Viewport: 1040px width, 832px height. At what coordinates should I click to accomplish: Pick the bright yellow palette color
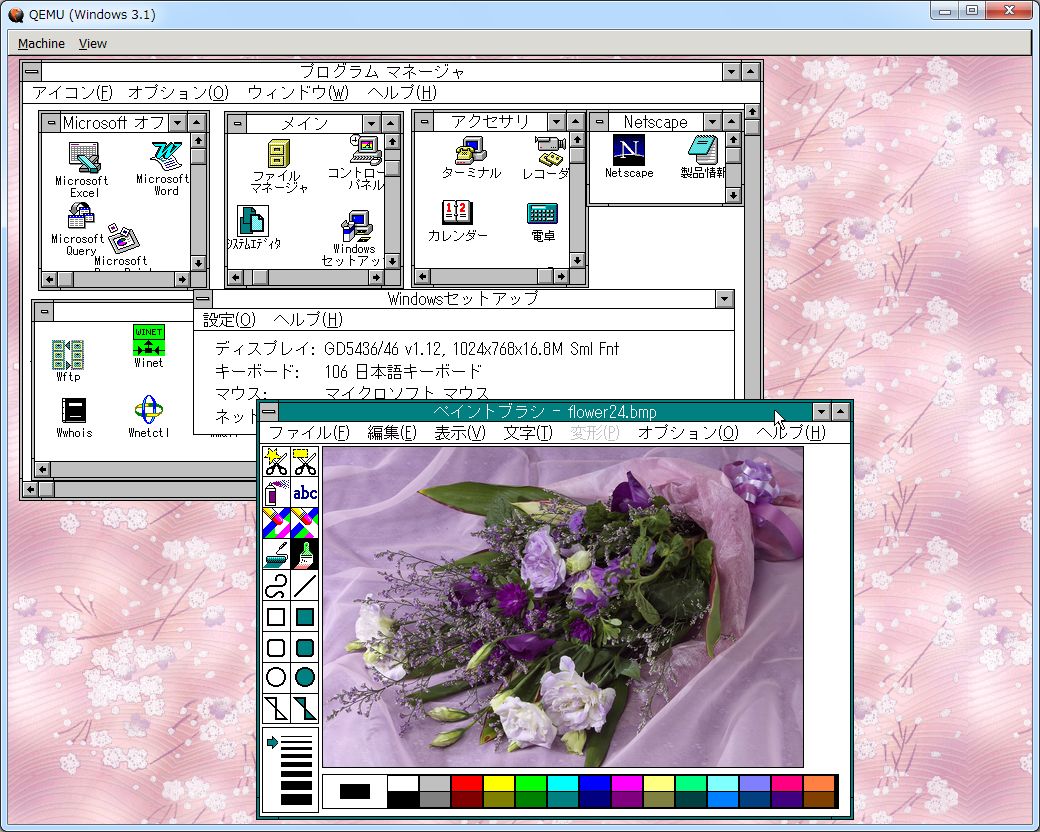click(499, 784)
